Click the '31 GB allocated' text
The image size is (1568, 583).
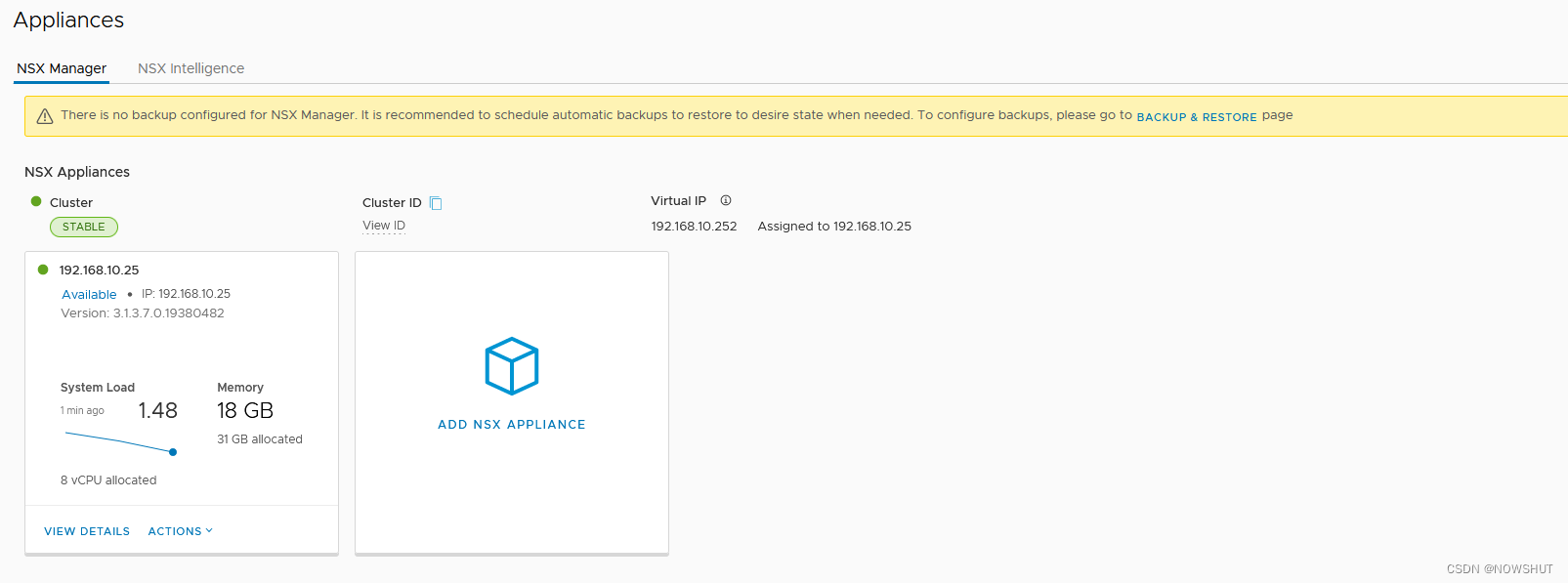tap(260, 439)
